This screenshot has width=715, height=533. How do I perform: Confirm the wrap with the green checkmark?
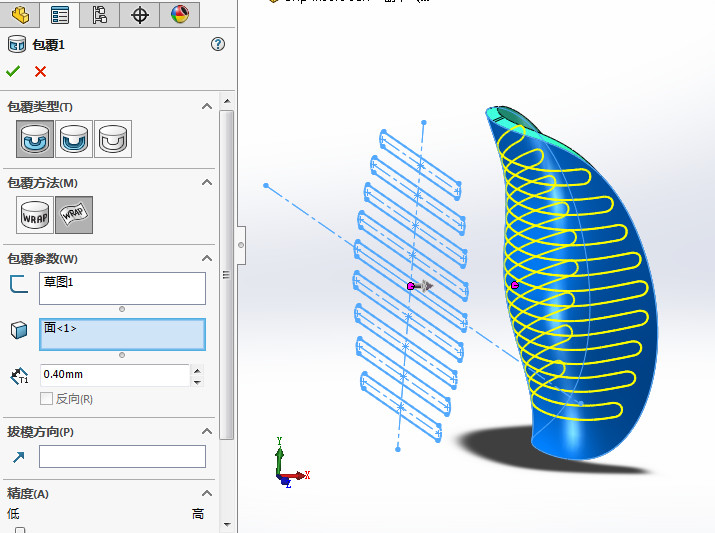(x=13, y=71)
